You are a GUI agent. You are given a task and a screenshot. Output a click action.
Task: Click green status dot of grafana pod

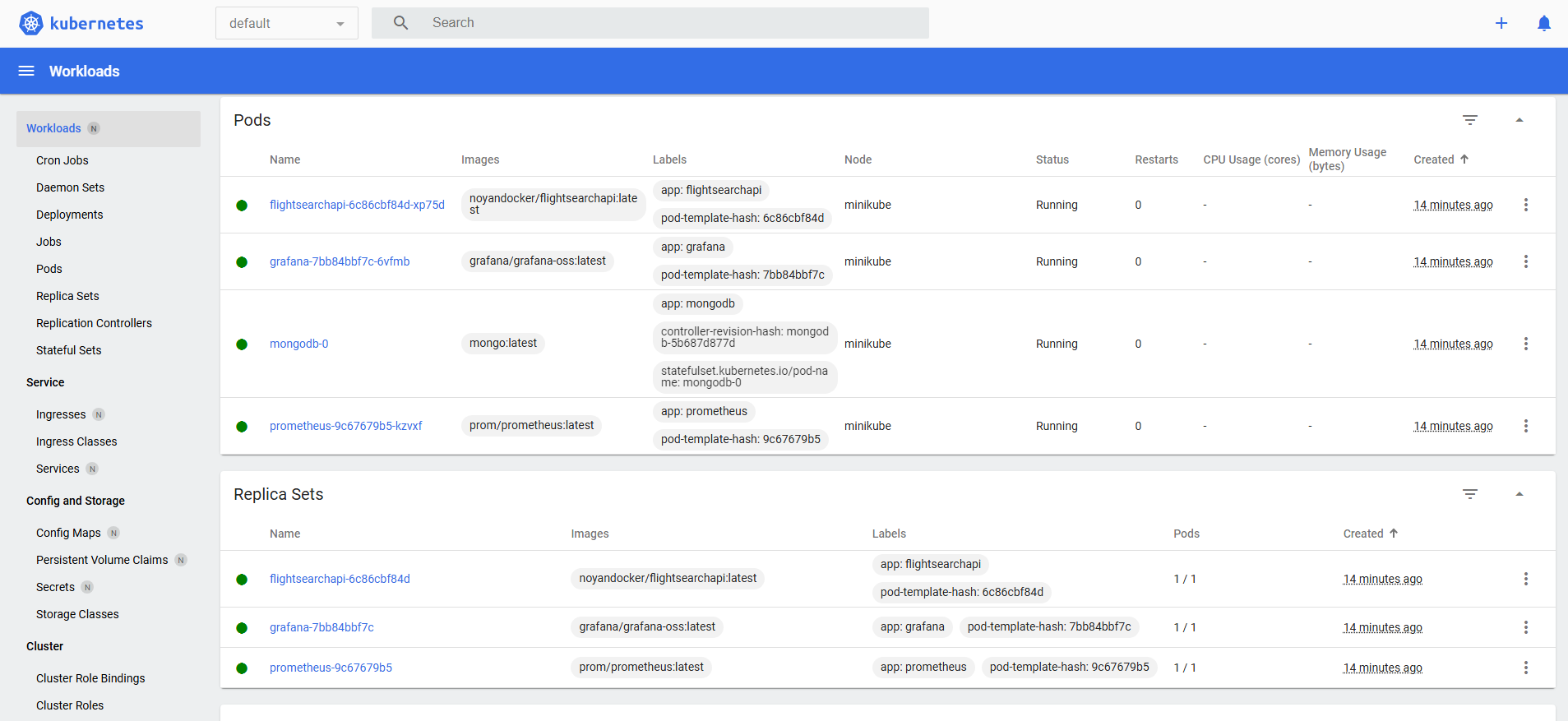tap(242, 262)
